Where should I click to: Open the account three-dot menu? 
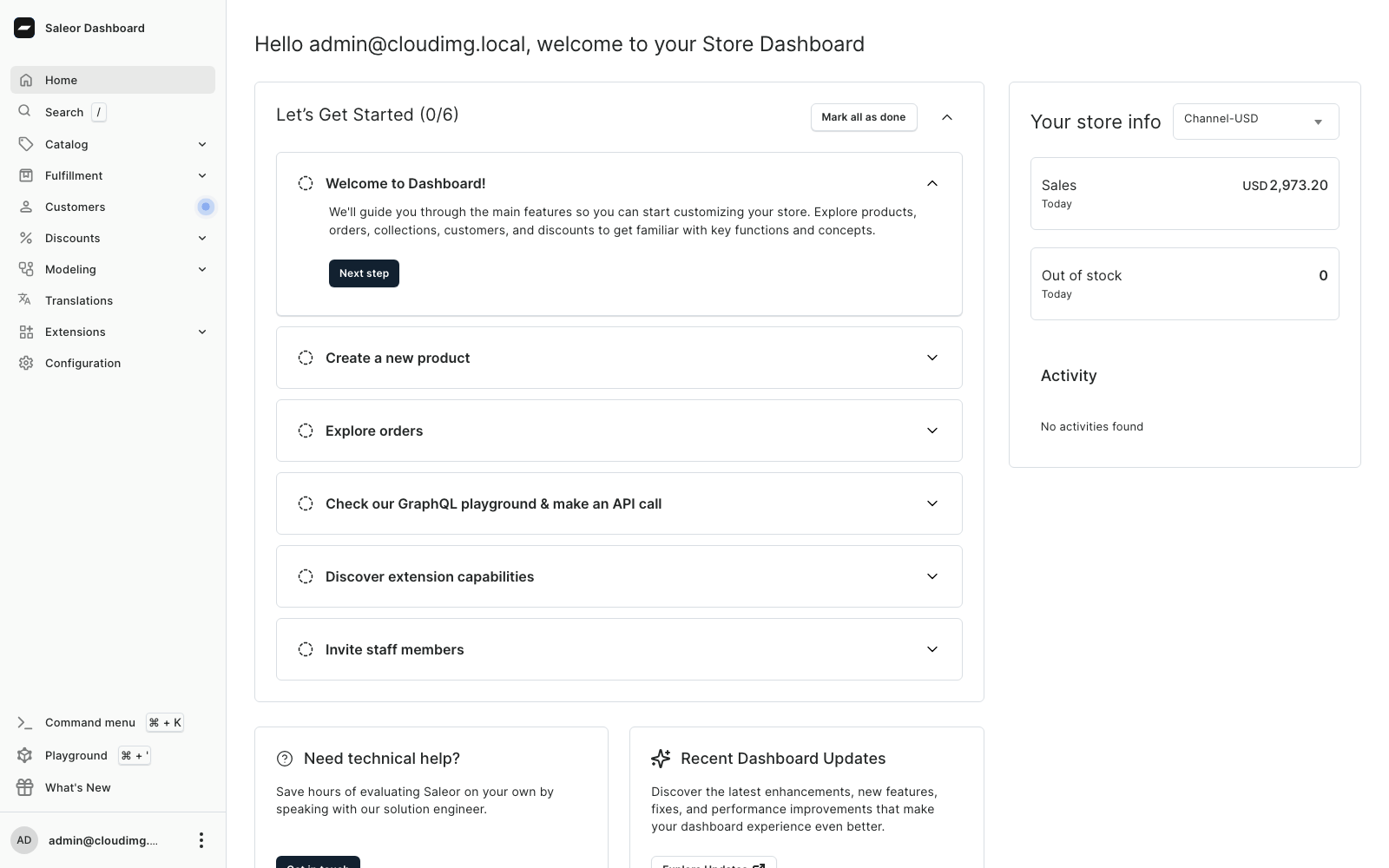[x=201, y=840]
